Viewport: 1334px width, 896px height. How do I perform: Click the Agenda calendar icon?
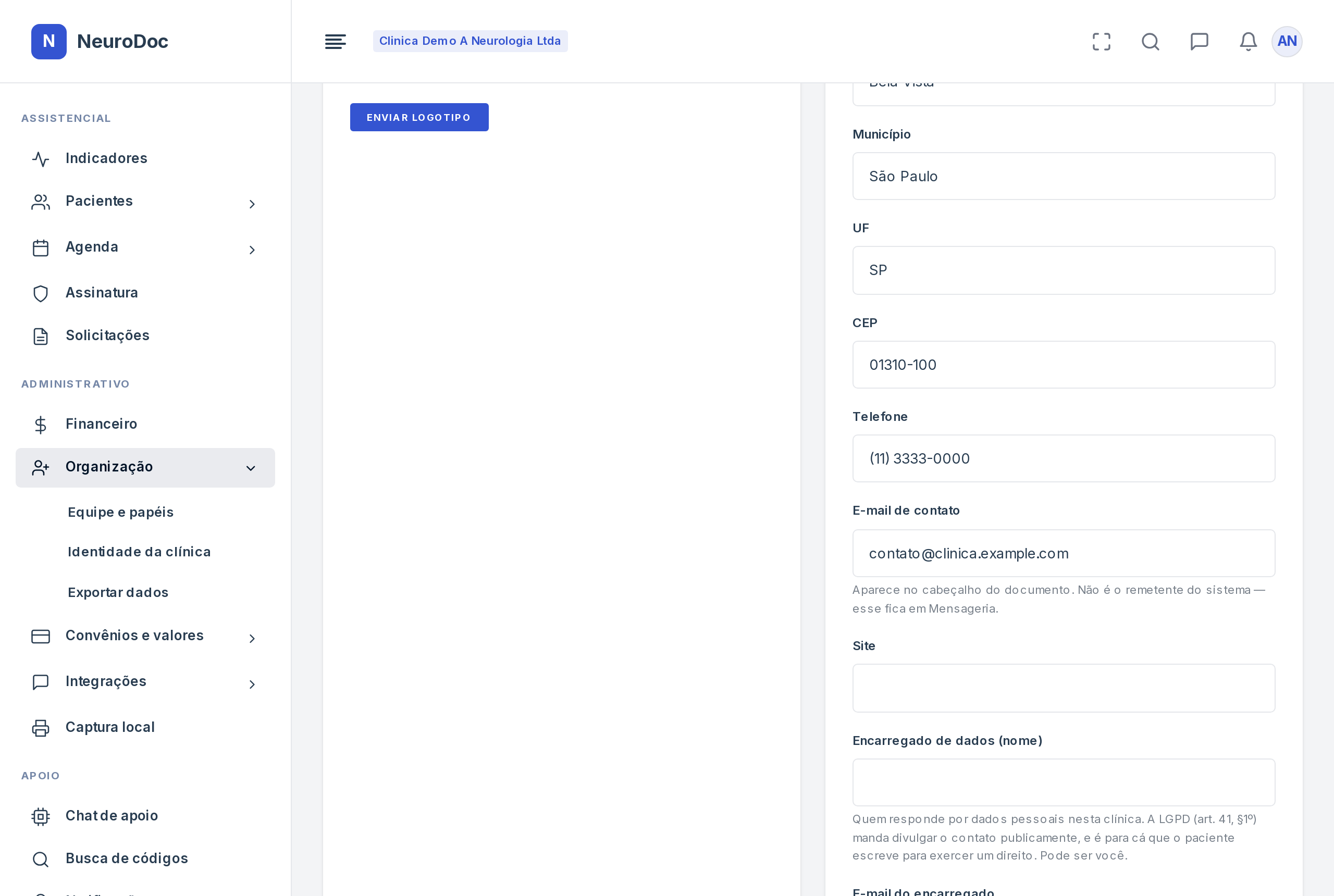point(41,247)
